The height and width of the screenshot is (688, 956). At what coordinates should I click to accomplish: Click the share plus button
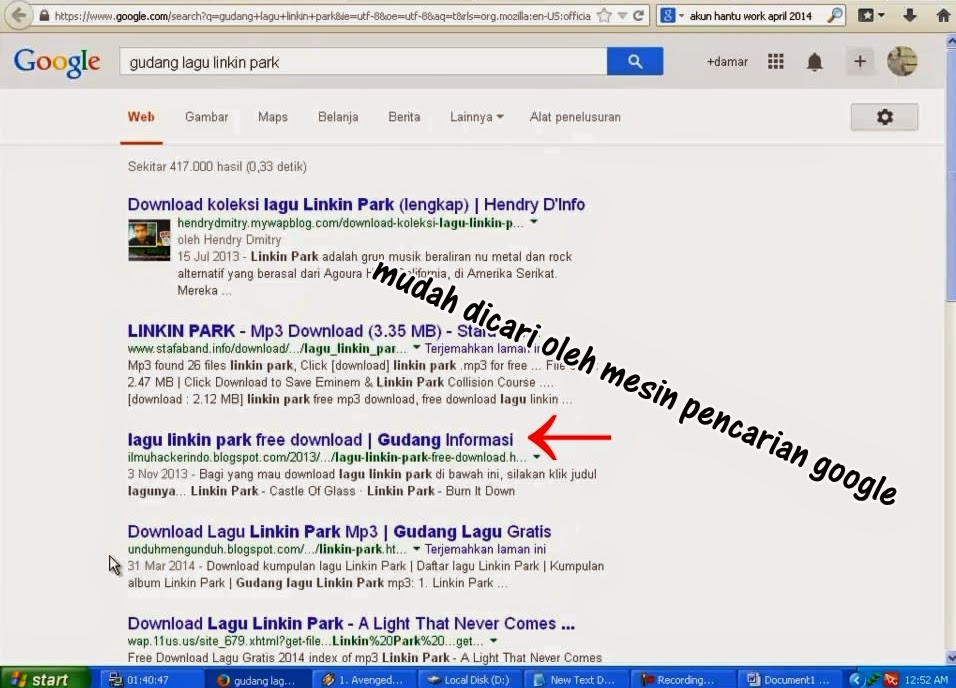(x=860, y=61)
